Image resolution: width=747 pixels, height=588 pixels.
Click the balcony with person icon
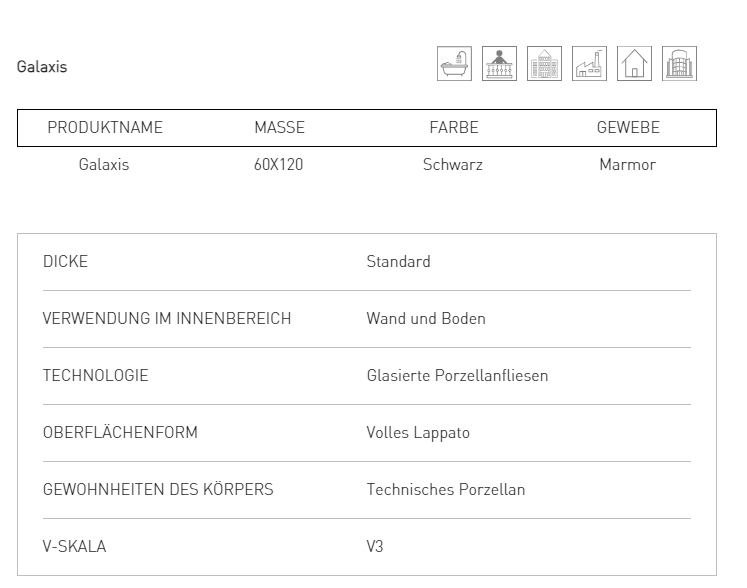tap(499, 63)
